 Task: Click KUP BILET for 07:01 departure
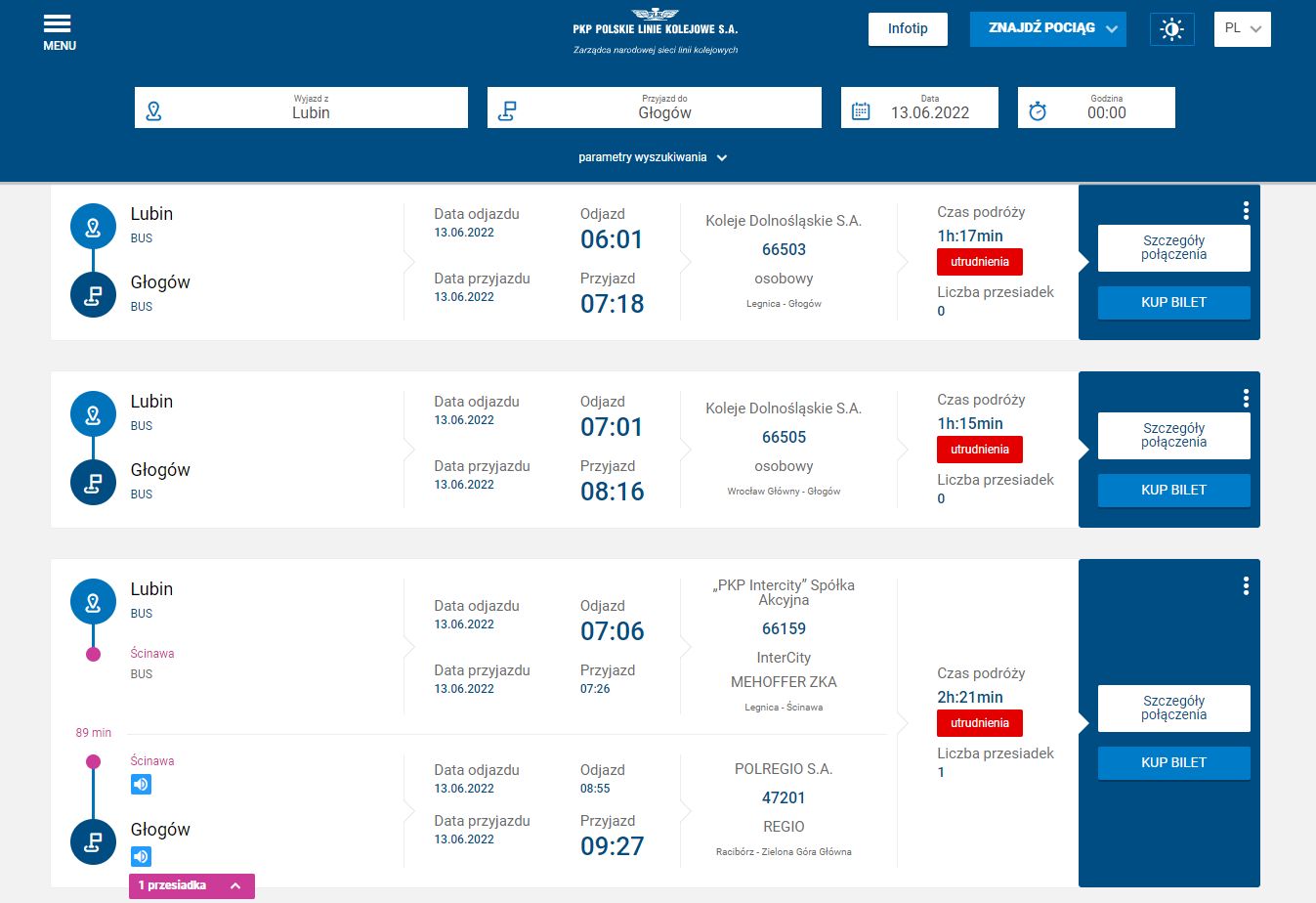click(x=1173, y=491)
